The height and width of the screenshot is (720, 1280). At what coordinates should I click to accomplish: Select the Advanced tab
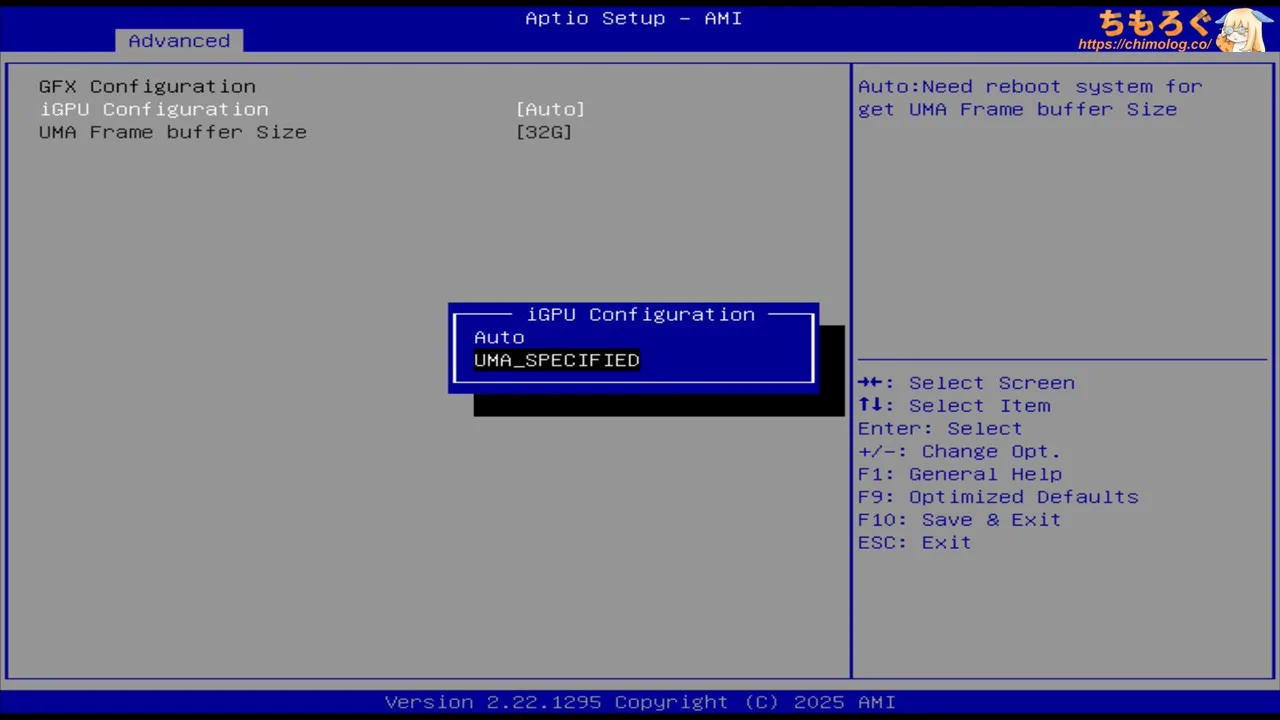coord(179,41)
